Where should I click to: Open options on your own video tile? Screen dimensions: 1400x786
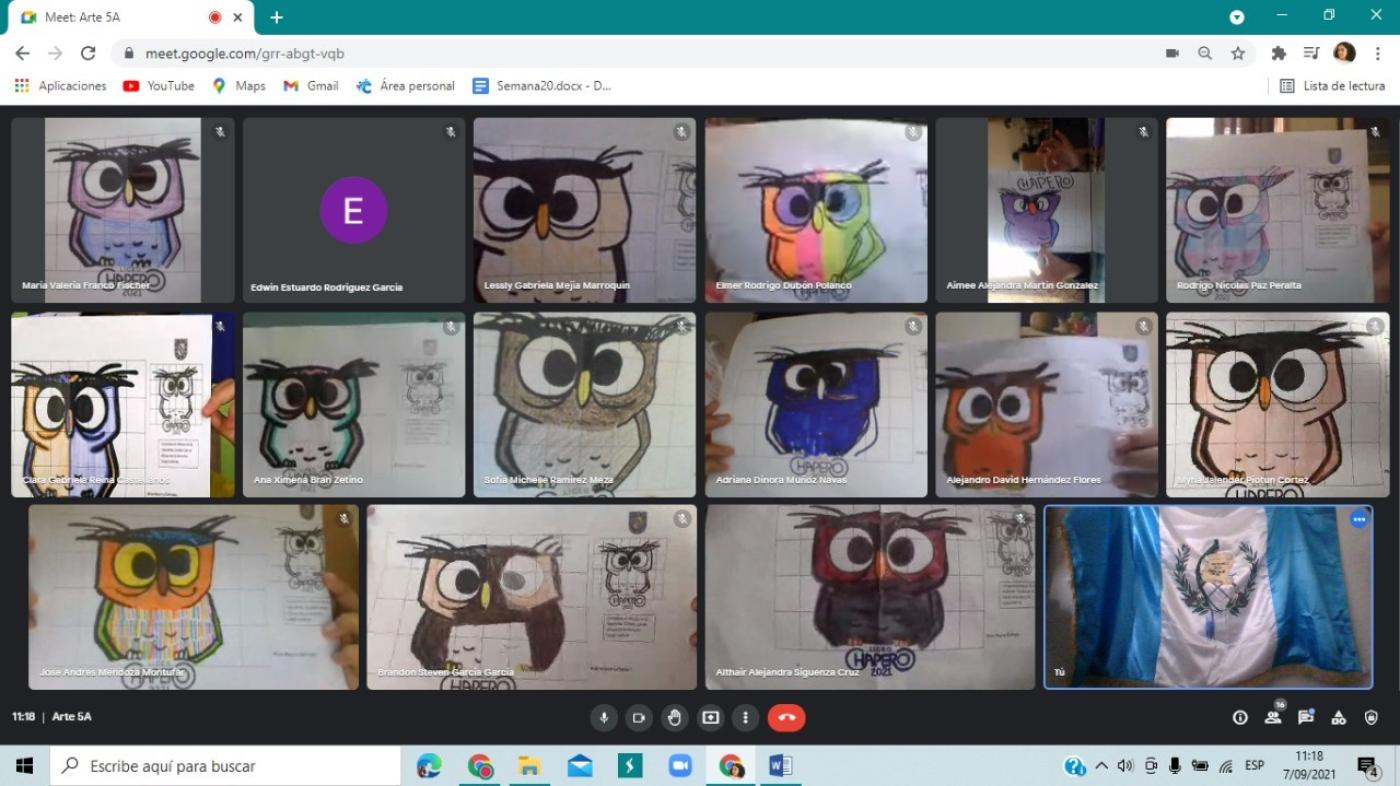coord(1359,519)
